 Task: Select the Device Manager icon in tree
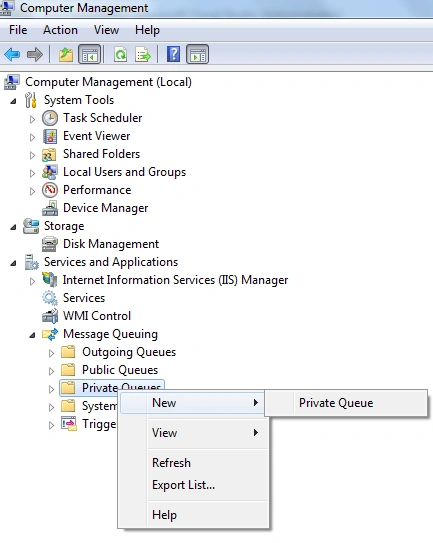click(50, 208)
